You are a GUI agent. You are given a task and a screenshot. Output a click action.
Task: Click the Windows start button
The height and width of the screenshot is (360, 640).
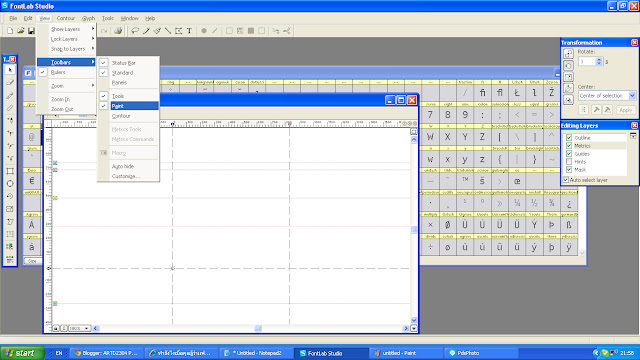tap(22, 353)
